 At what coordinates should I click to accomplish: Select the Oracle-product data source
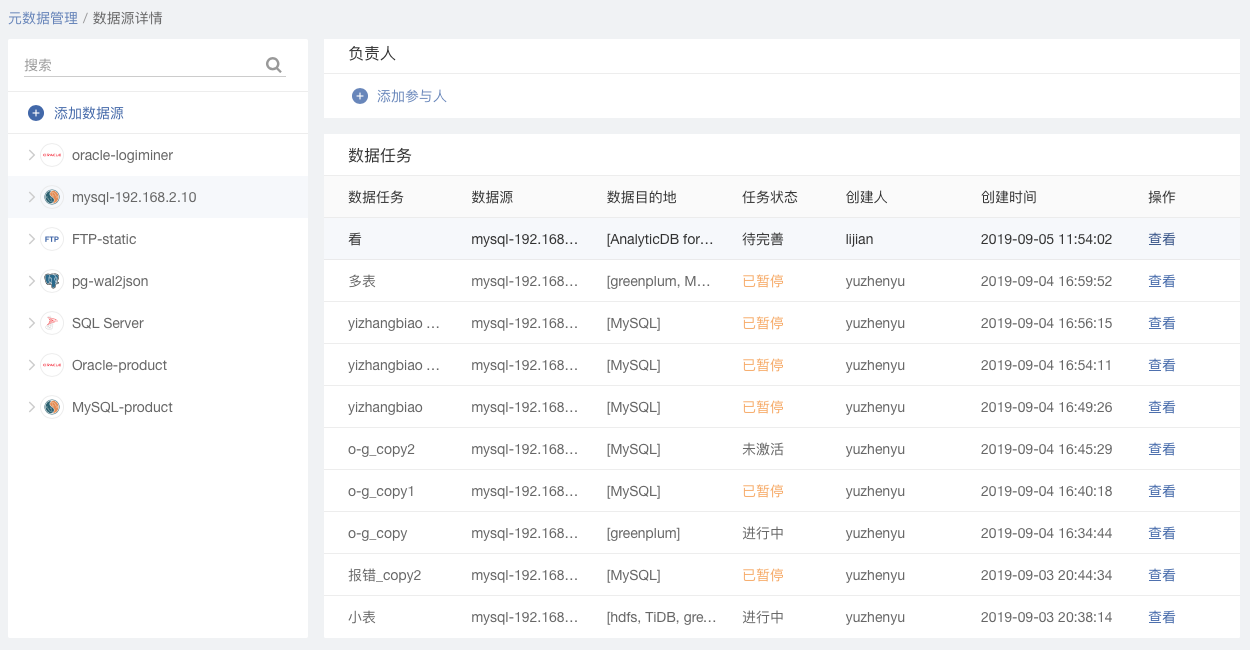(119, 365)
